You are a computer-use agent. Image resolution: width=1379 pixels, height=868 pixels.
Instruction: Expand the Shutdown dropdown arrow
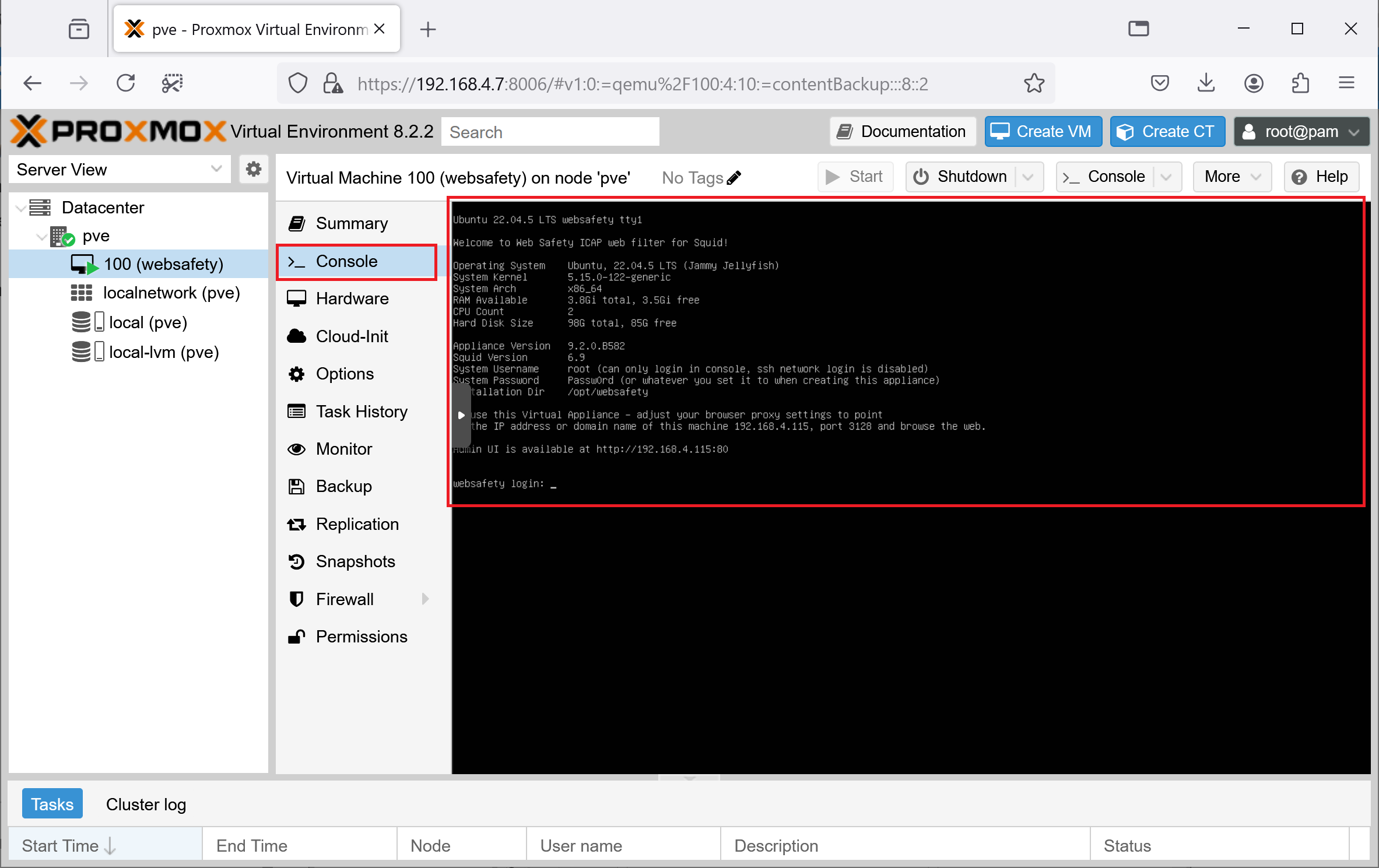[1029, 176]
